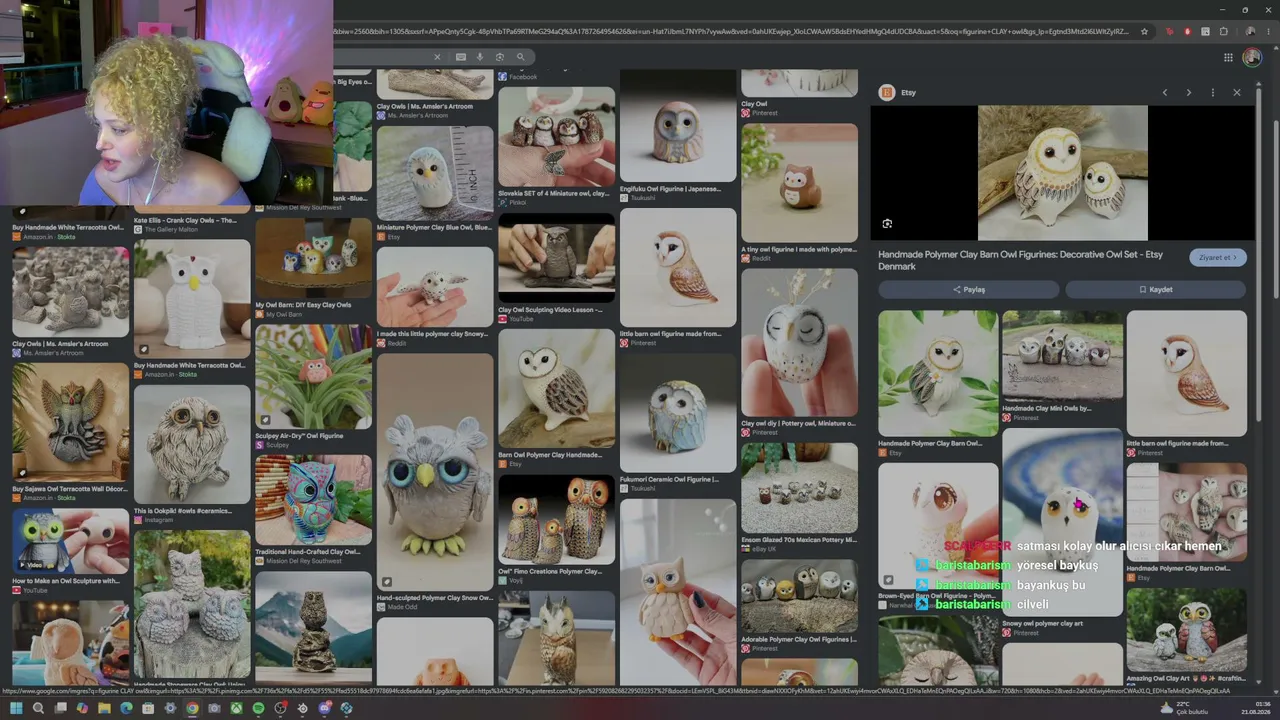Search by image with Google Lens
Viewport: 1280px width, 720px height.
500,57
